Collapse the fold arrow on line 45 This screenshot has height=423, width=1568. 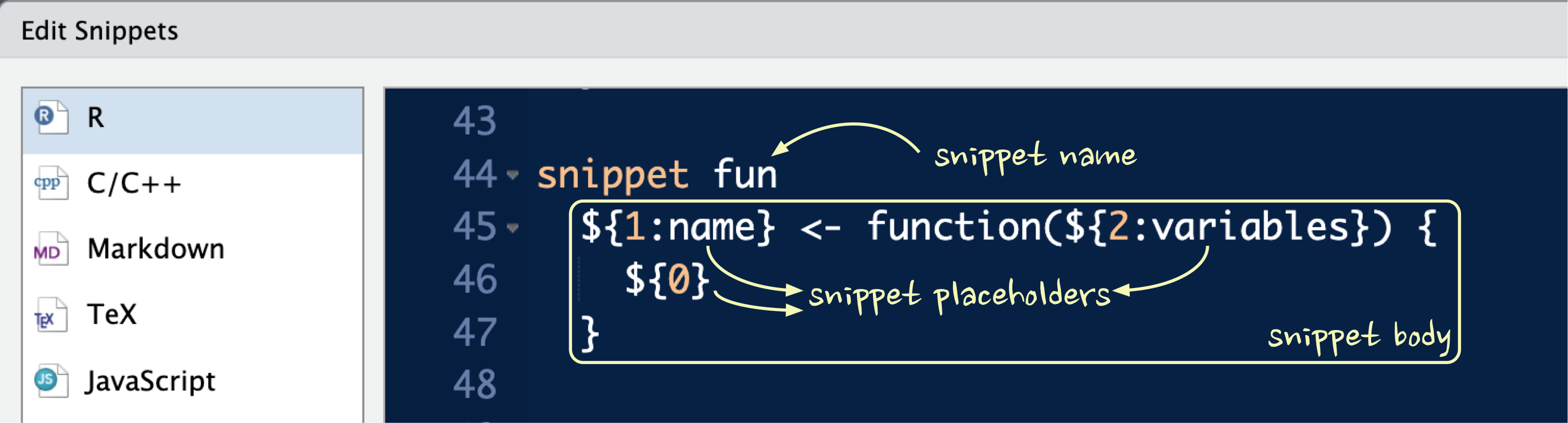coord(513,228)
